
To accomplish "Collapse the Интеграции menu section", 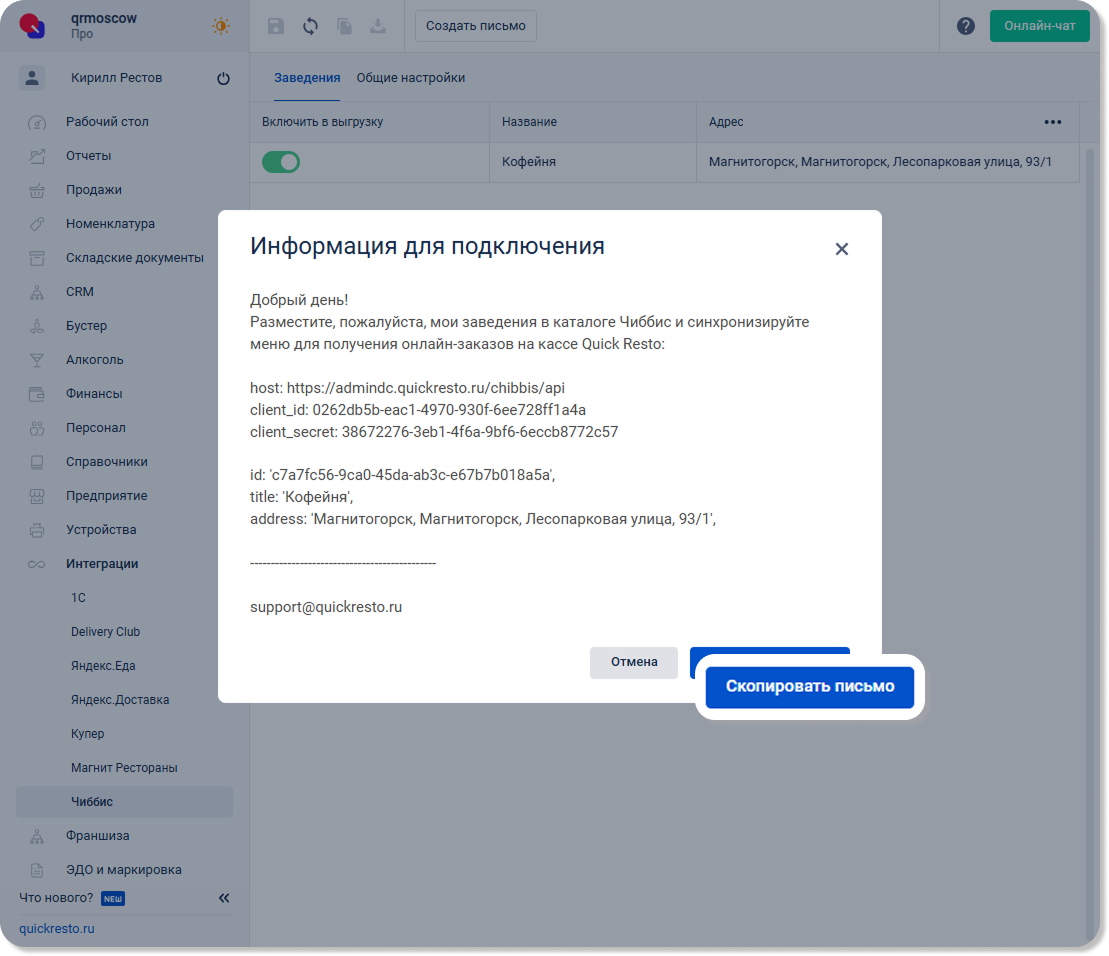I will pos(102,564).
